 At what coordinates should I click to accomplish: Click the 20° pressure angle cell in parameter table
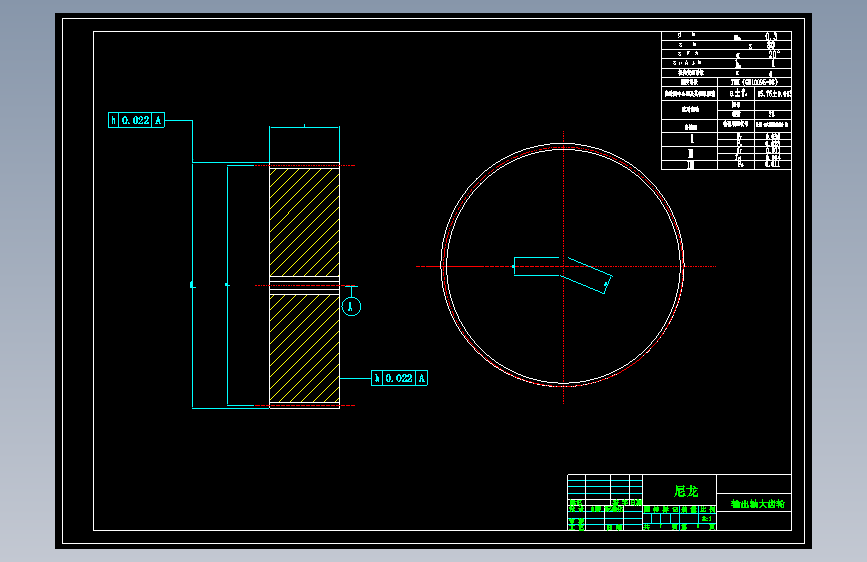coord(773,54)
